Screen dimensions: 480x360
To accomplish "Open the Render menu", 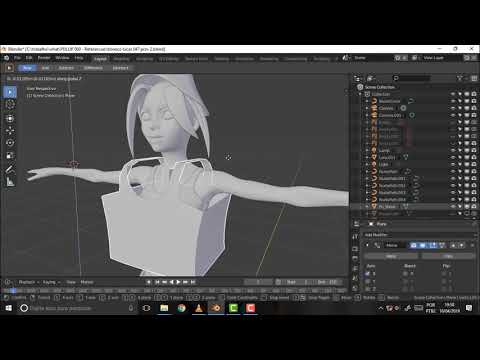I will [44, 58].
